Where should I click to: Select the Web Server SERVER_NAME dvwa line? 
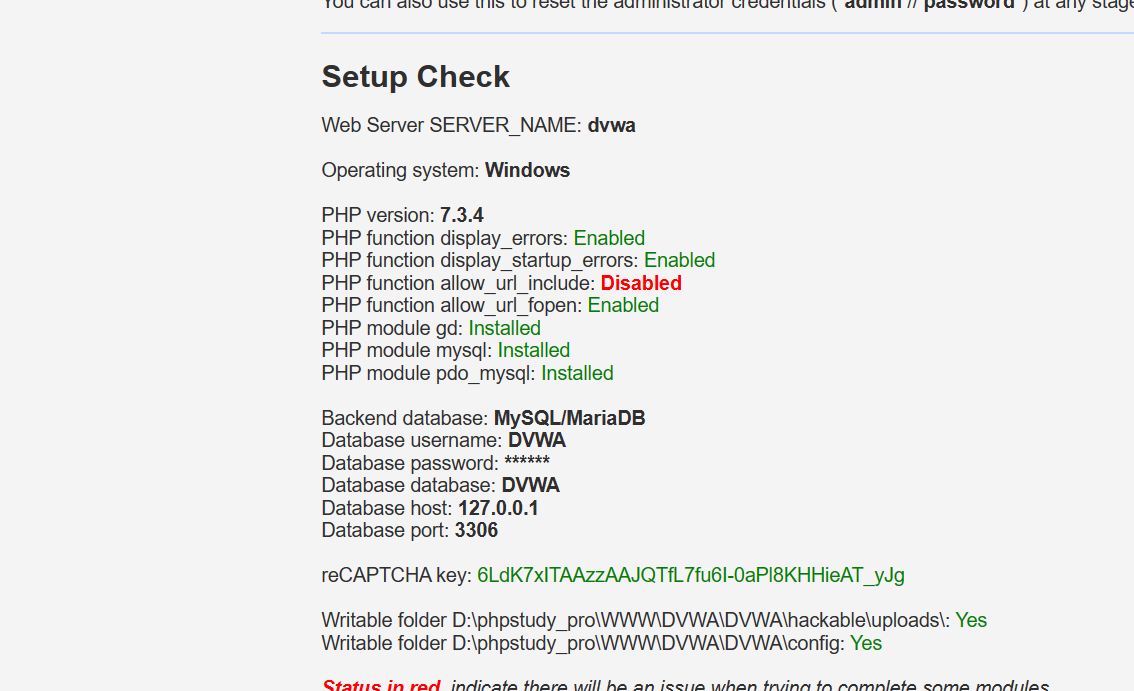479,125
